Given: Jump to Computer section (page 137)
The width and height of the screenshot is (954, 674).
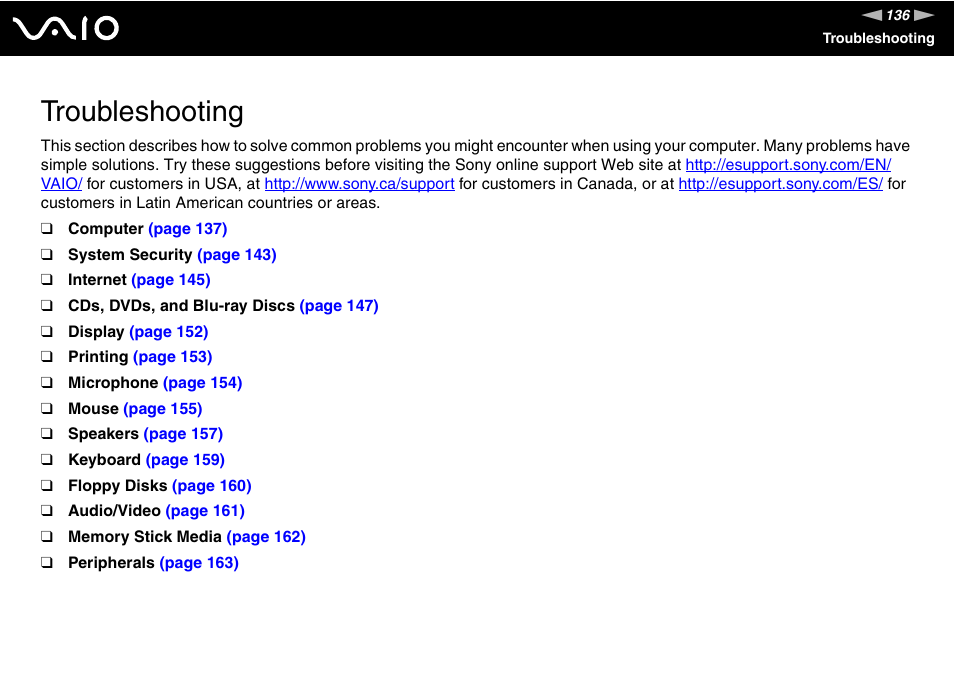Looking at the screenshot, I should point(187,229).
